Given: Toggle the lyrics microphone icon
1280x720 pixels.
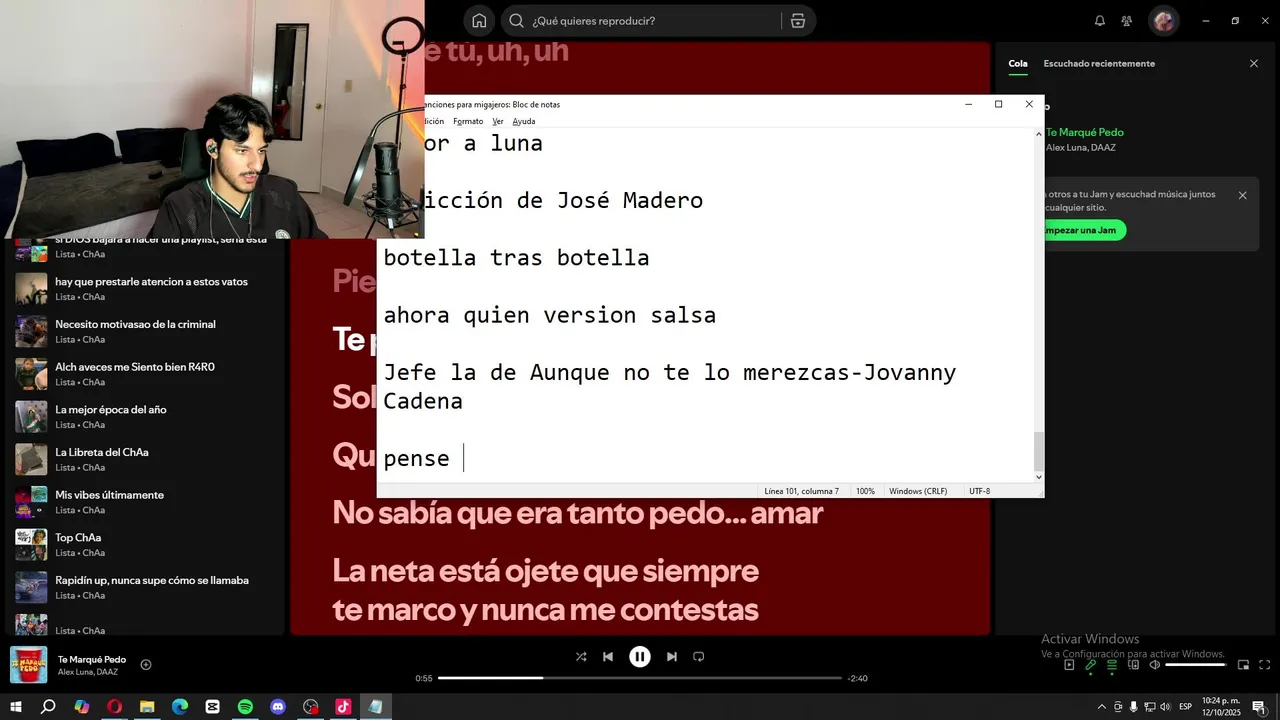Looking at the screenshot, I should (x=1091, y=665).
